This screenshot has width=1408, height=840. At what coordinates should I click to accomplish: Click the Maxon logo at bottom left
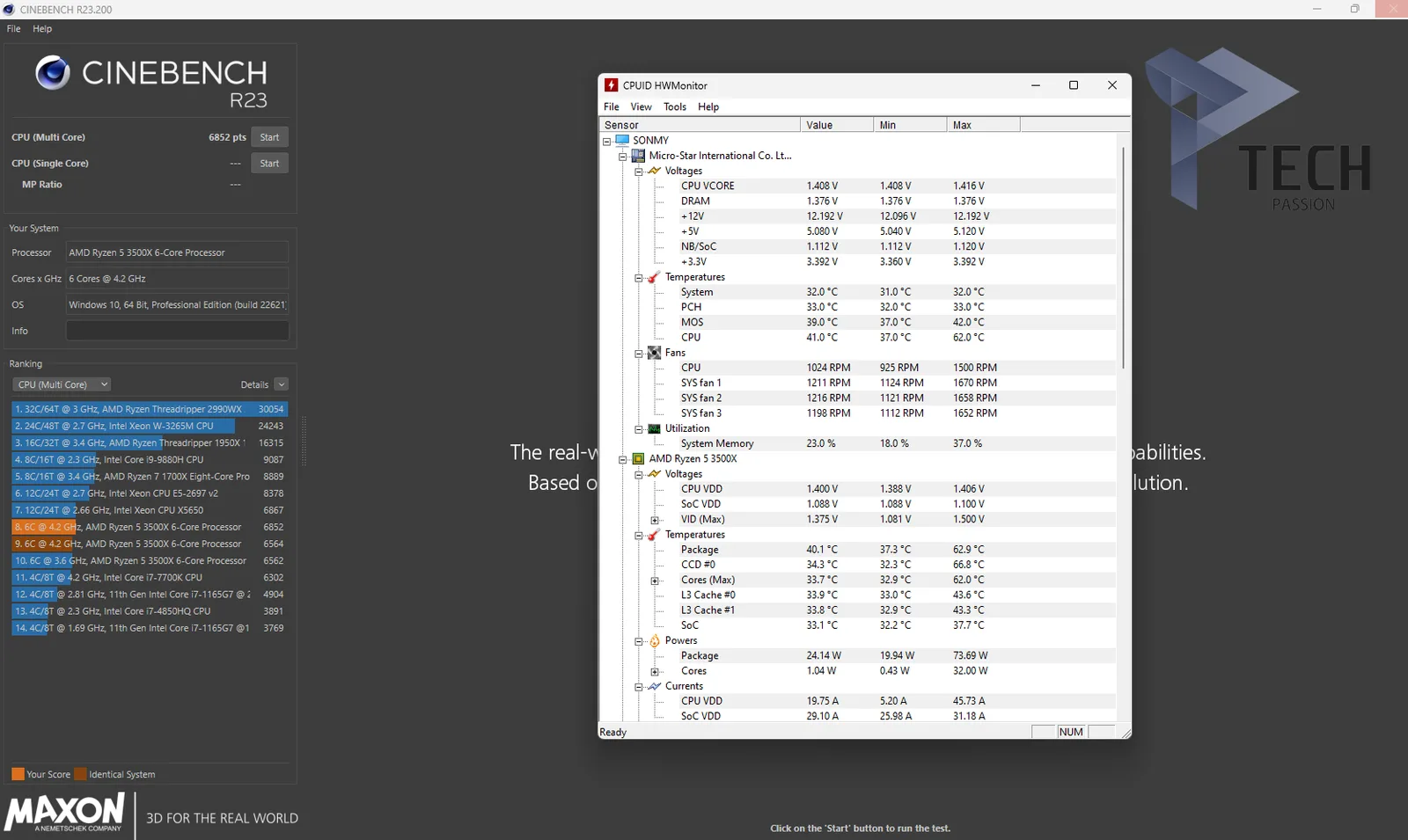(64, 812)
